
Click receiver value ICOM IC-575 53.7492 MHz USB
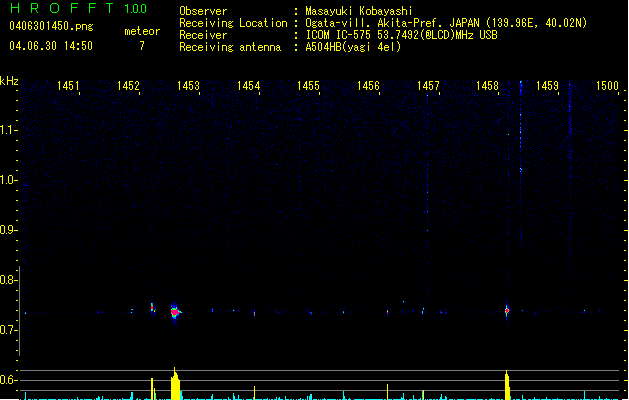coord(401,35)
